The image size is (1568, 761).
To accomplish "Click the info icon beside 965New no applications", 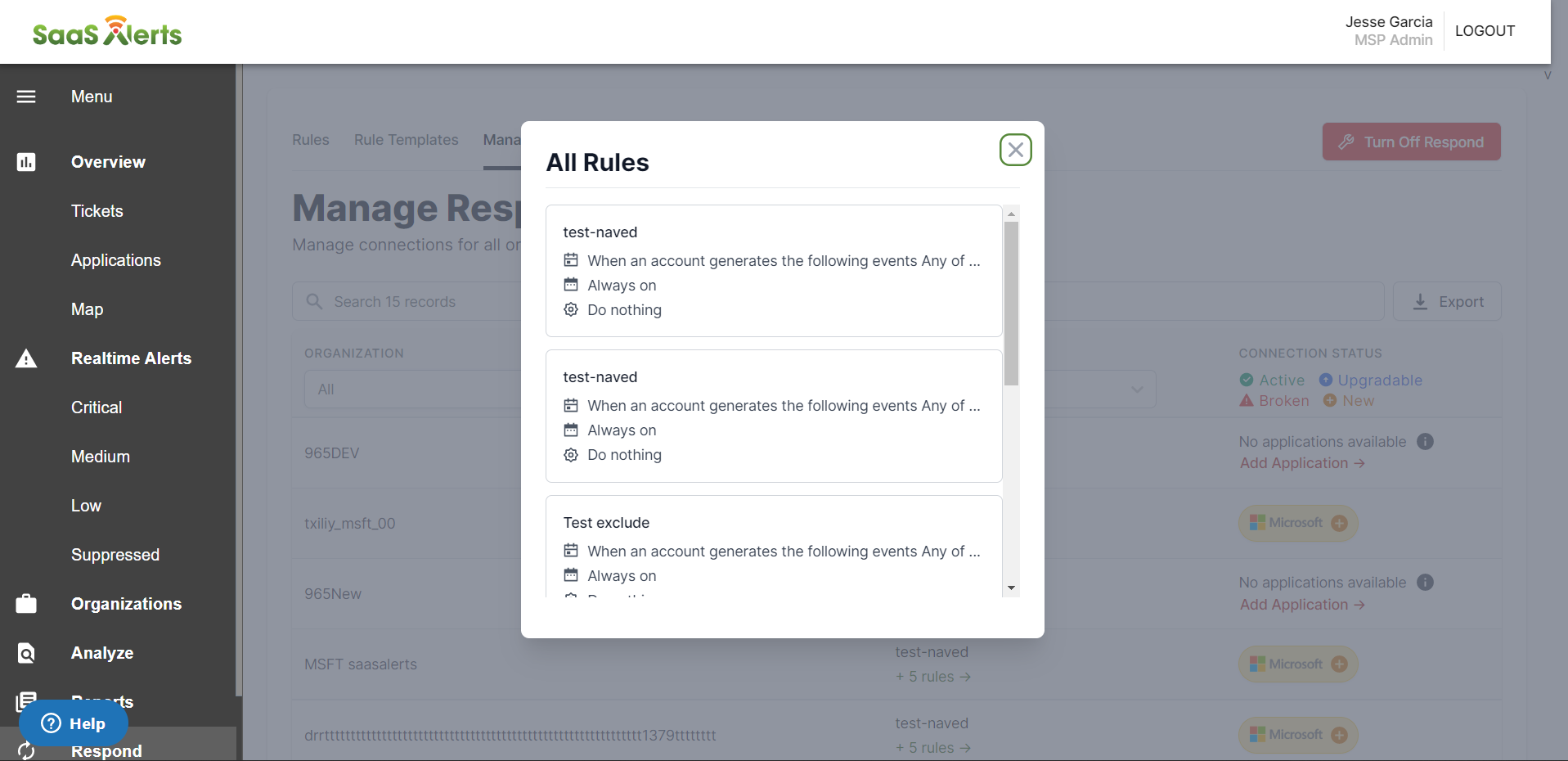I will tap(1425, 583).
